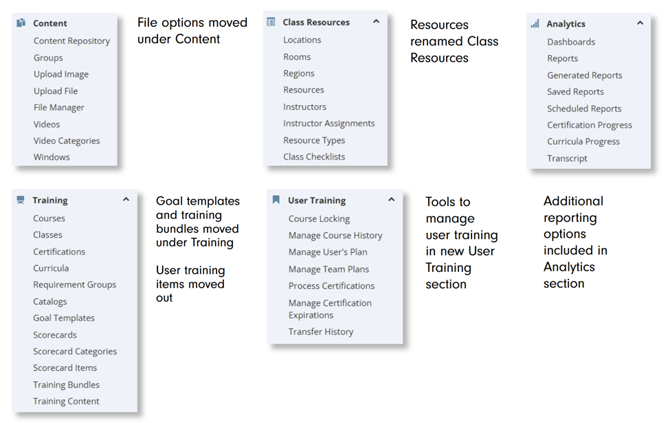Go to Dashboards under Analytics
This screenshot has height=423, width=670.
[571, 42]
